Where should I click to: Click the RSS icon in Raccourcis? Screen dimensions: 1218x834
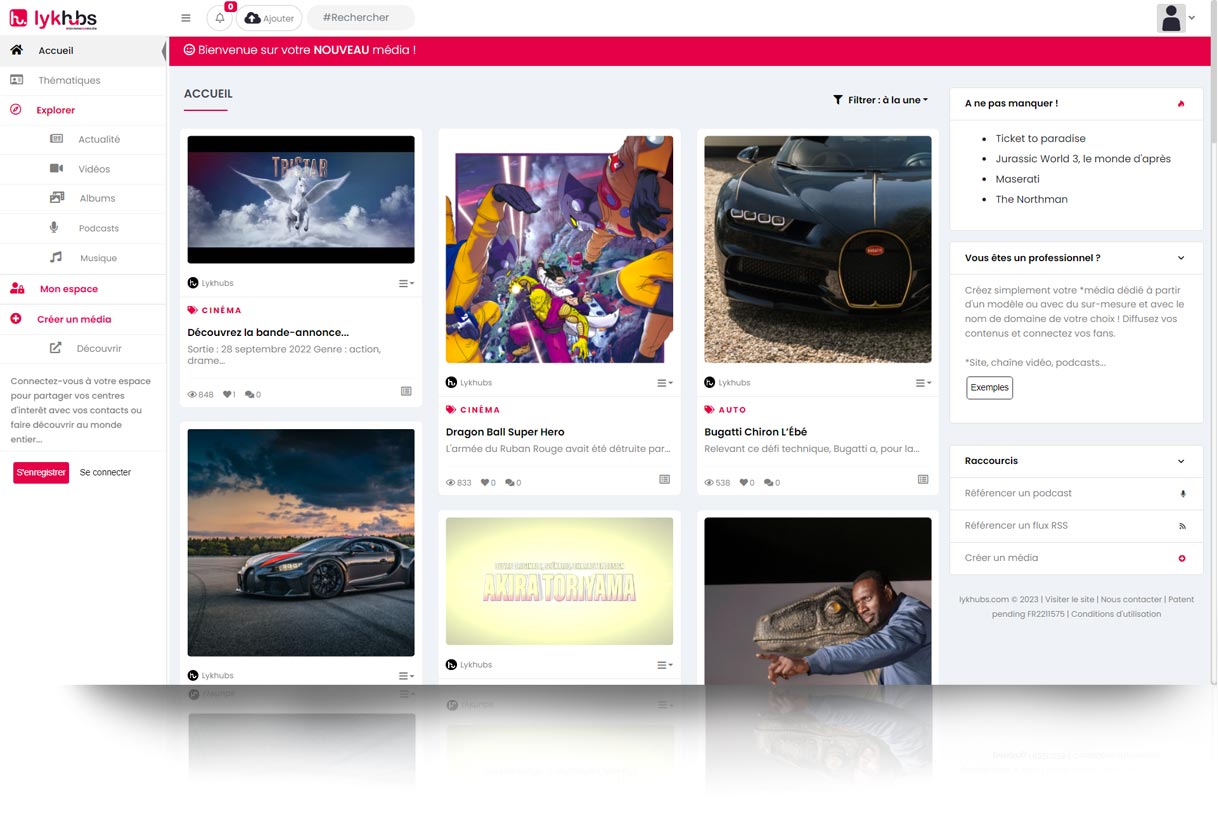coord(1182,526)
